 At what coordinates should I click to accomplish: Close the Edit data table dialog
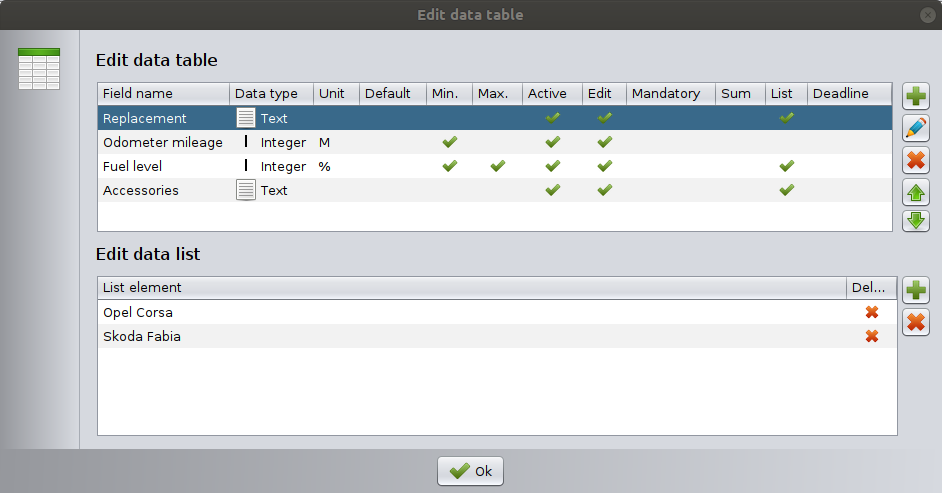click(926, 15)
